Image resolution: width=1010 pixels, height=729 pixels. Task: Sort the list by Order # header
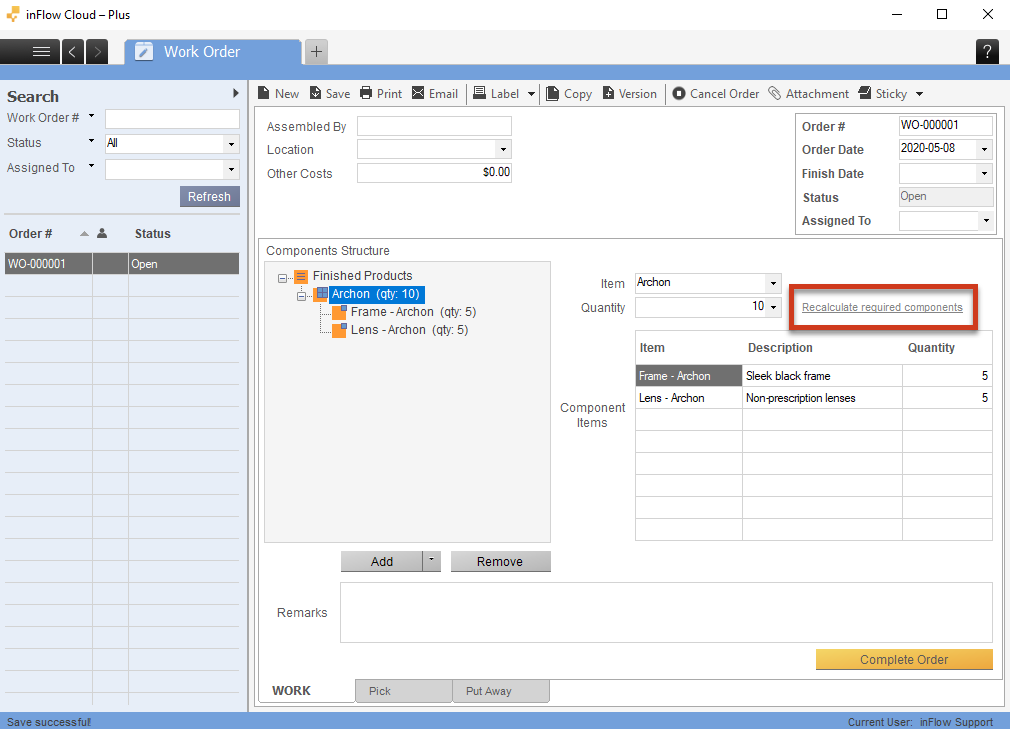click(30, 234)
